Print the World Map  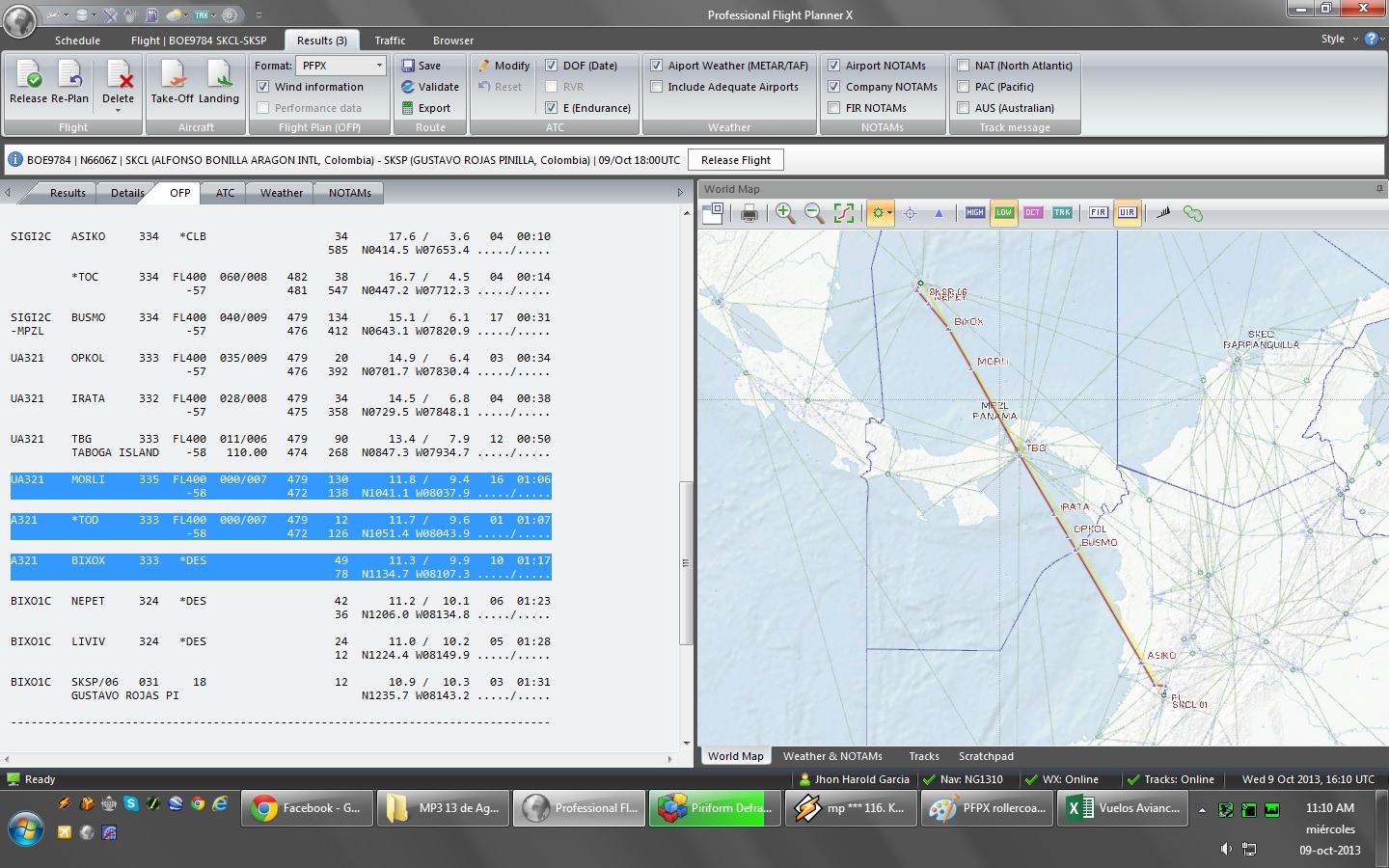[x=749, y=213]
